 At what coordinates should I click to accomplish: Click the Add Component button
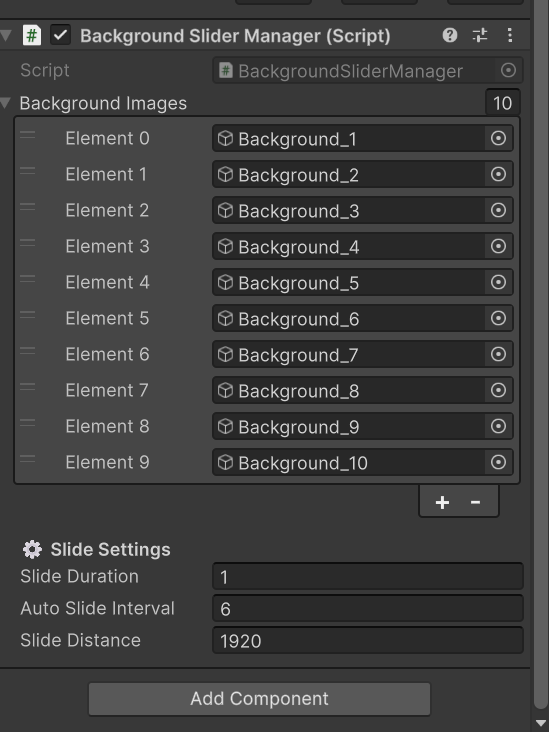click(x=260, y=699)
